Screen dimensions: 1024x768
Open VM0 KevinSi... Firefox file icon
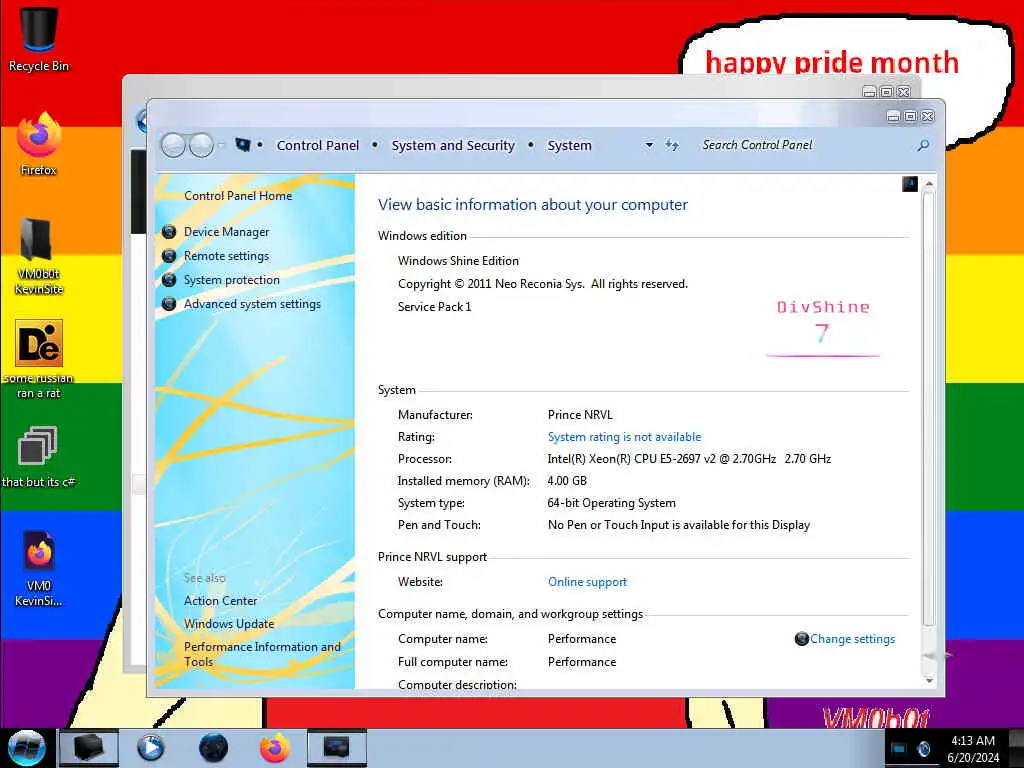coord(39,568)
